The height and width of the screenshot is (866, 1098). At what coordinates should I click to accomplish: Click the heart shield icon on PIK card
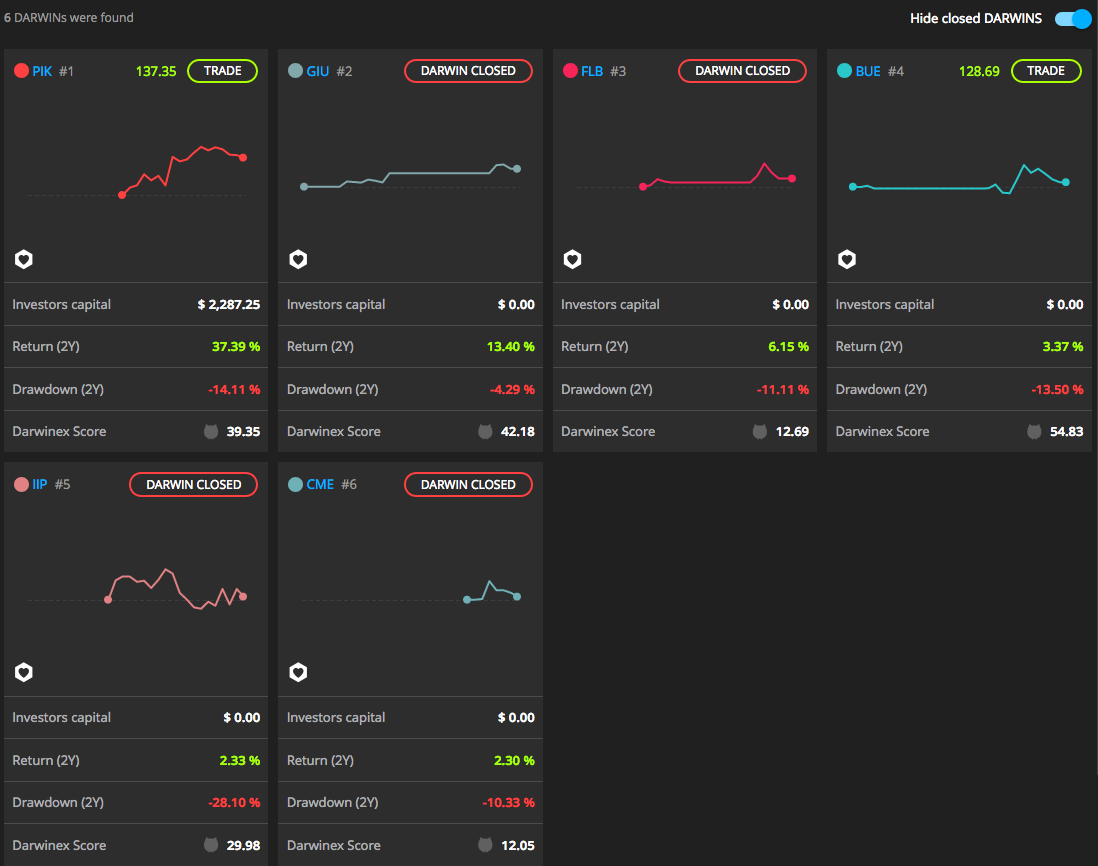pos(24,260)
